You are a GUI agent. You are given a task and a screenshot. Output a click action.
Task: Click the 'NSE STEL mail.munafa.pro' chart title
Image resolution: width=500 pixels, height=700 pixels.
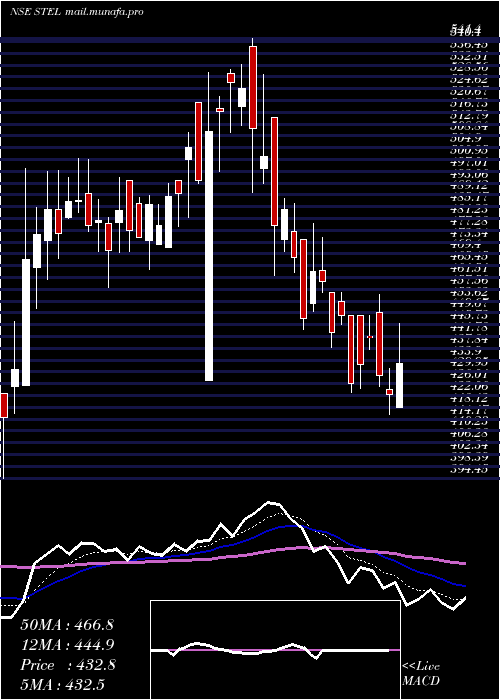pos(77,12)
